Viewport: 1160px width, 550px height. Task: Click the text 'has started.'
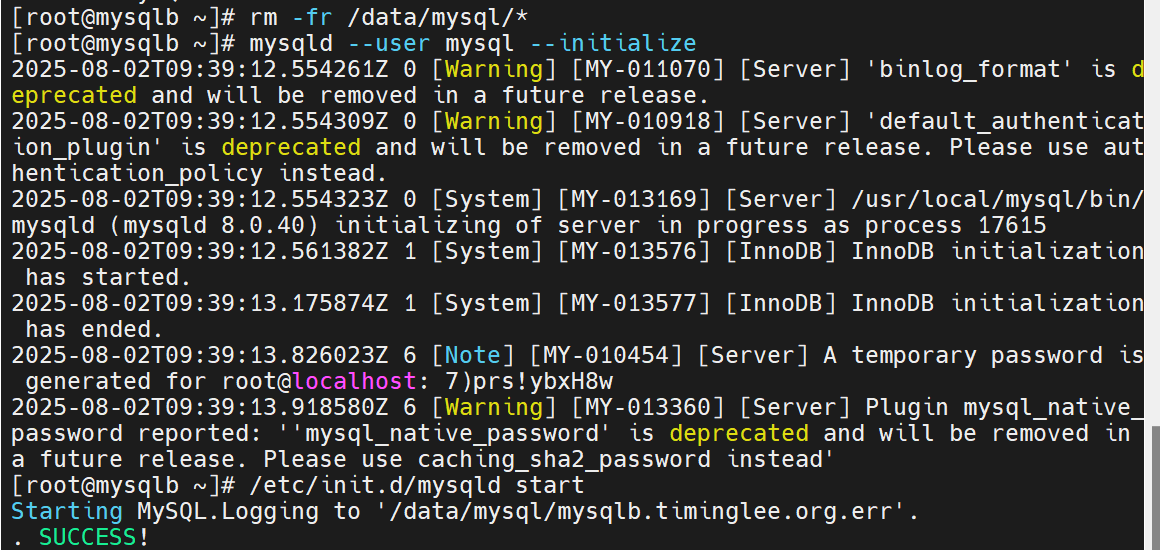click(x=109, y=278)
